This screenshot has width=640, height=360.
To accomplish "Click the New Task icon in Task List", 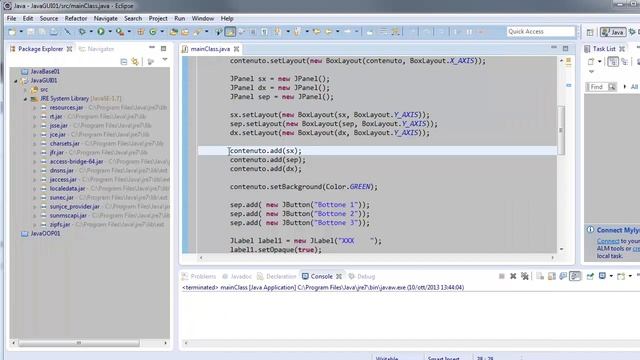I will coord(591,62).
